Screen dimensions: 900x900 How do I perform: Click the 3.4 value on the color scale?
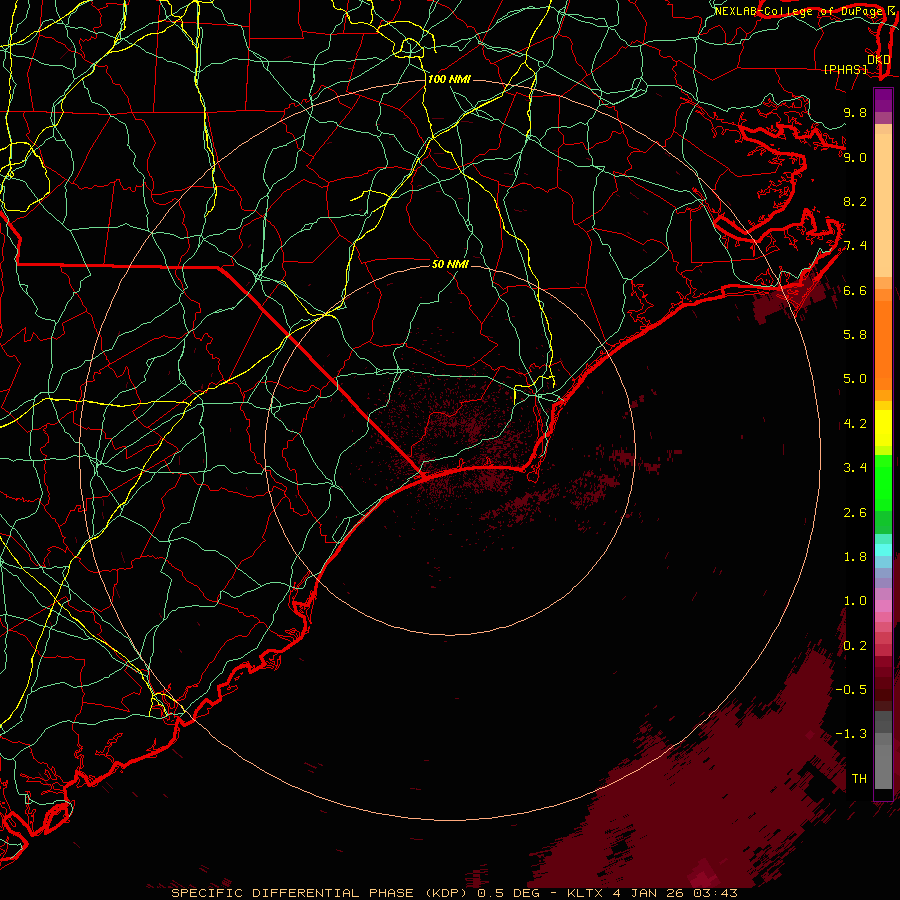(855, 468)
